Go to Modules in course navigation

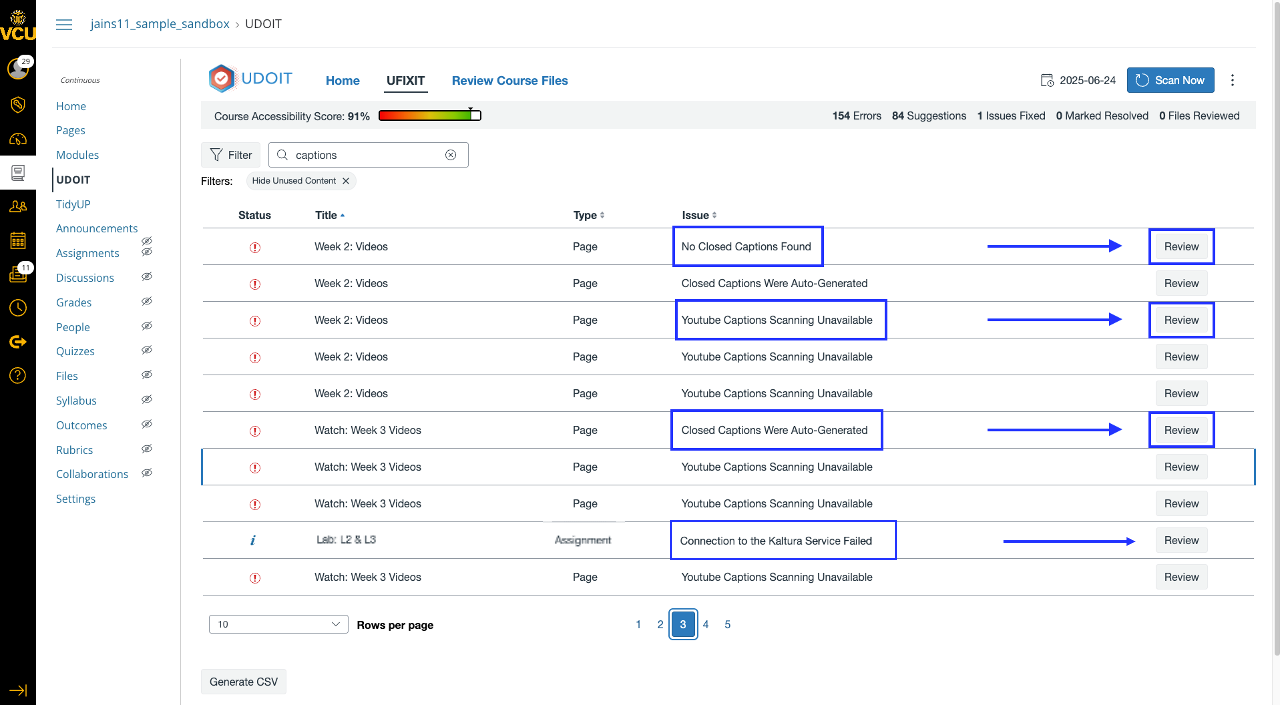point(77,155)
